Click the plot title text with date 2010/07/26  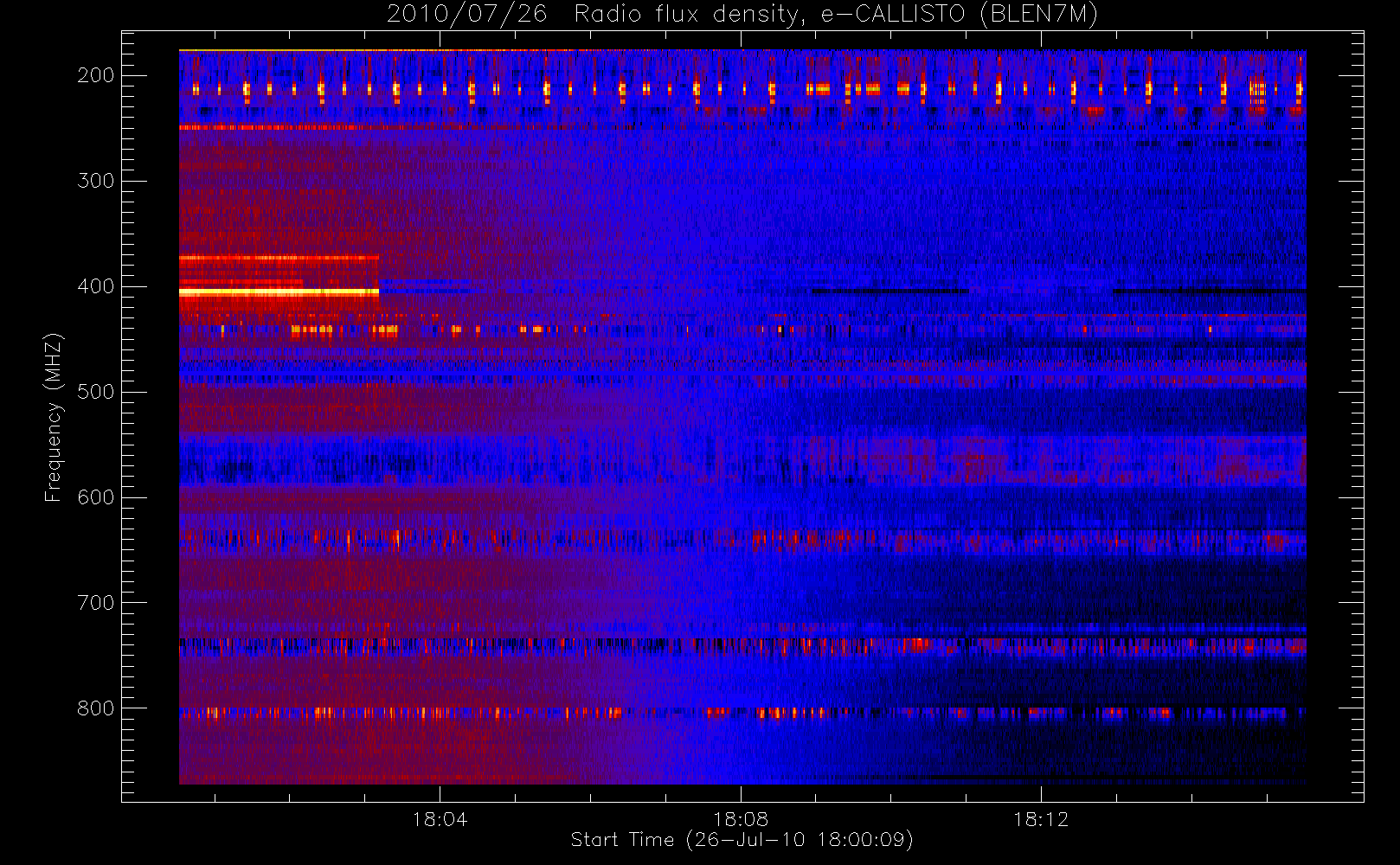coord(742,15)
